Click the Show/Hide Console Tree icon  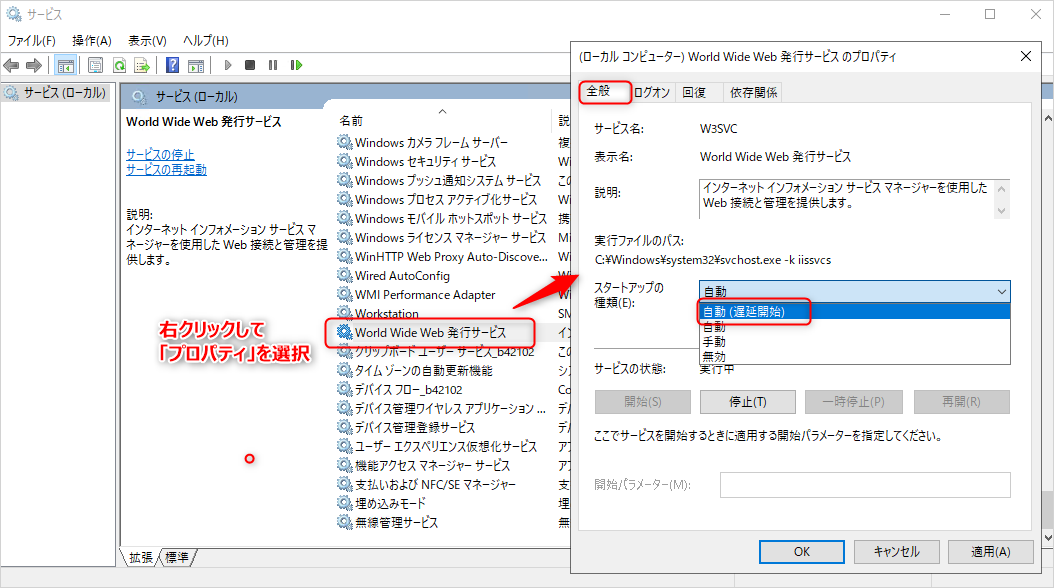65,65
